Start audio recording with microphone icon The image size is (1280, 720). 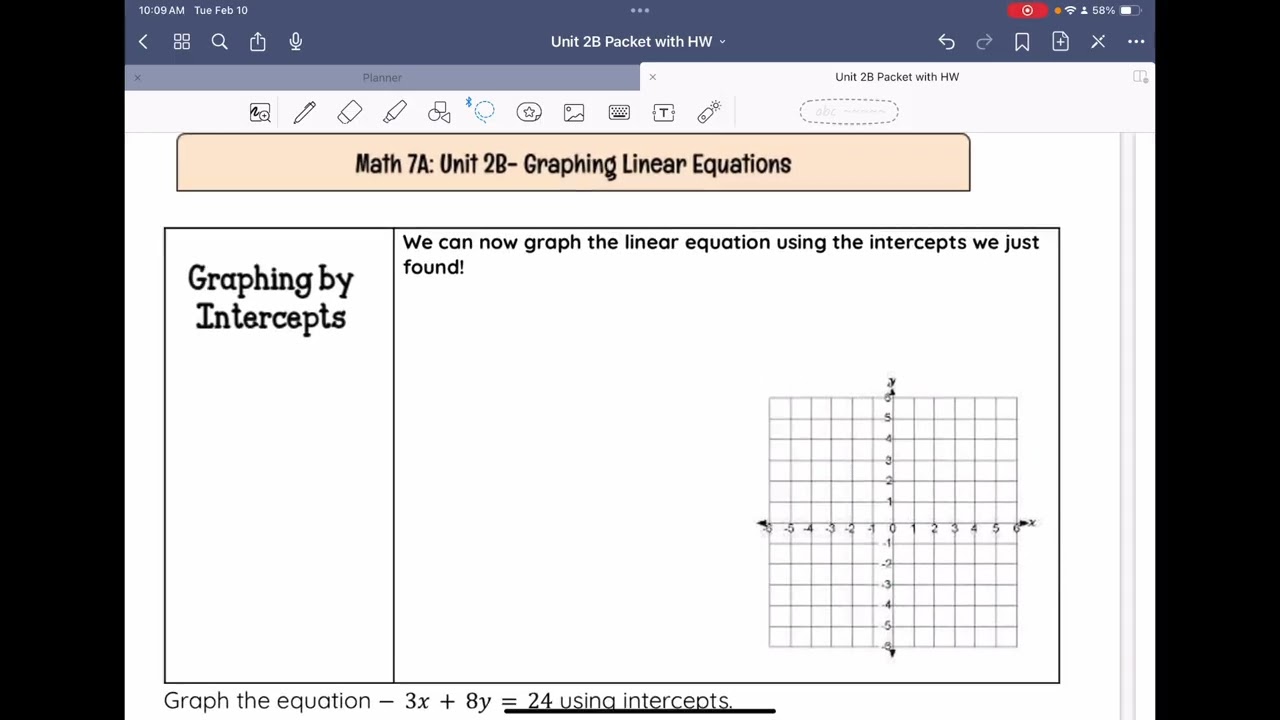click(x=296, y=42)
